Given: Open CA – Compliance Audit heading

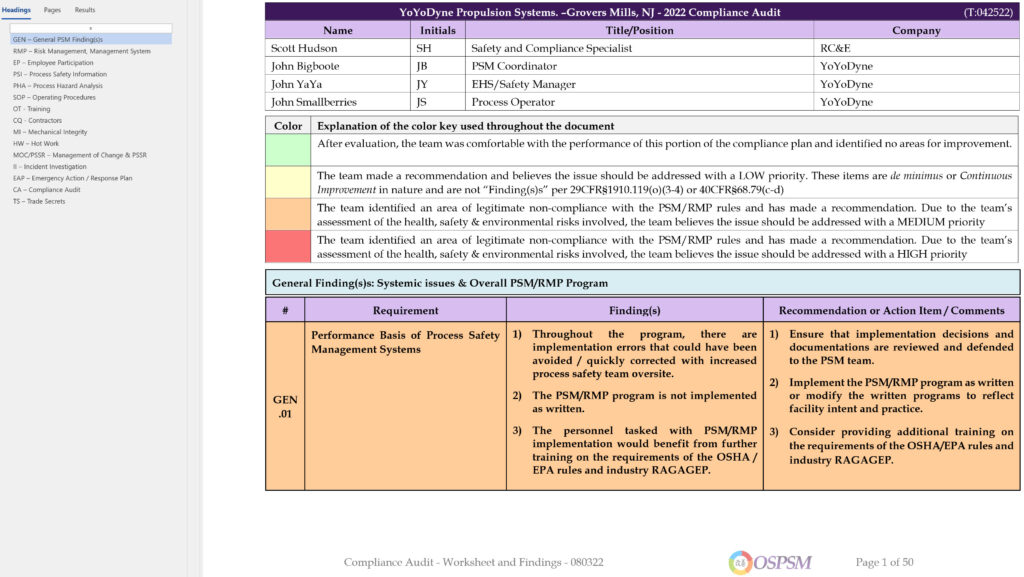Looking at the screenshot, I should (46, 190).
